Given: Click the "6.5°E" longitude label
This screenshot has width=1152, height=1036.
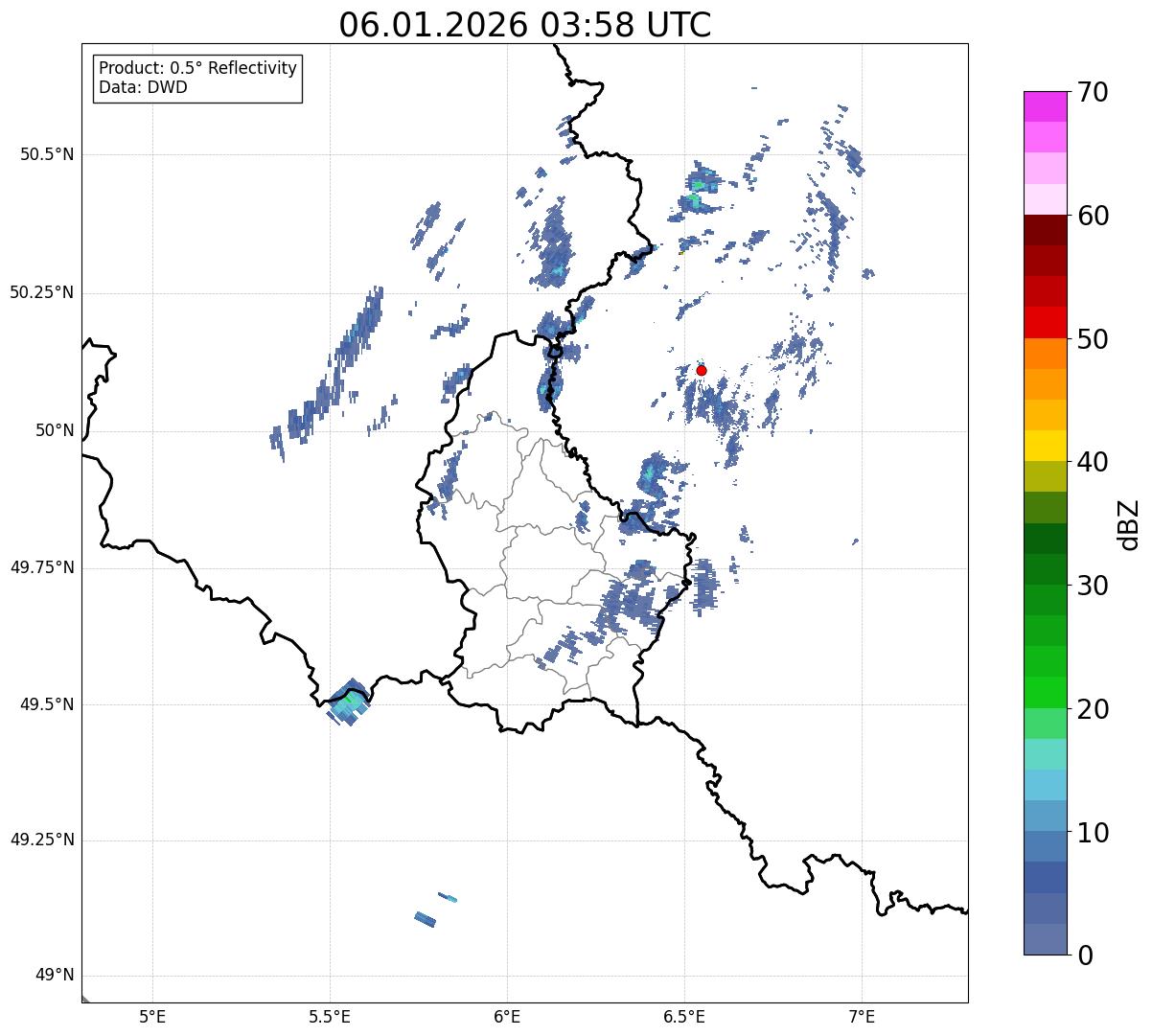Looking at the screenshot, I should coord(684,1016).
